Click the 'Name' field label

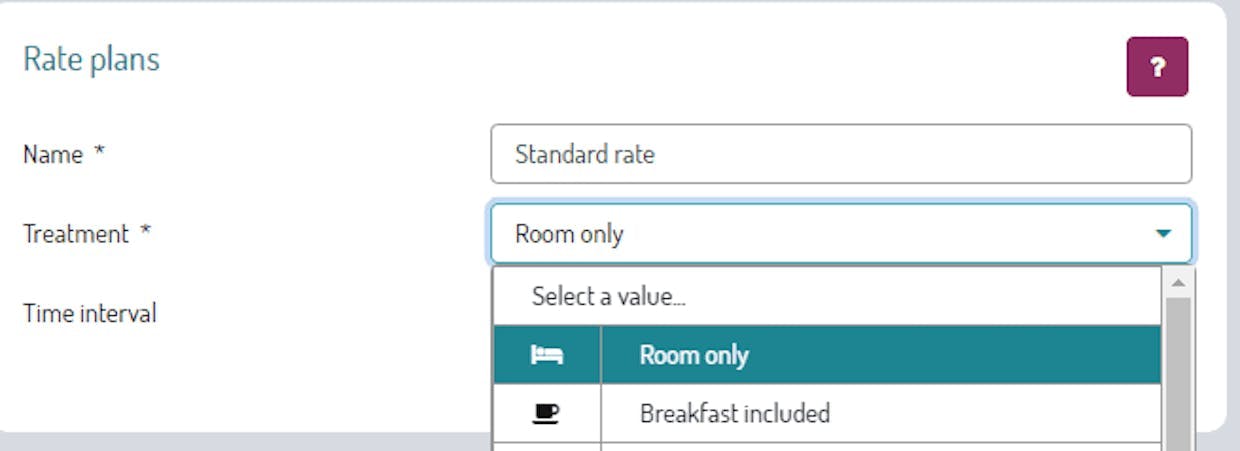53,155
